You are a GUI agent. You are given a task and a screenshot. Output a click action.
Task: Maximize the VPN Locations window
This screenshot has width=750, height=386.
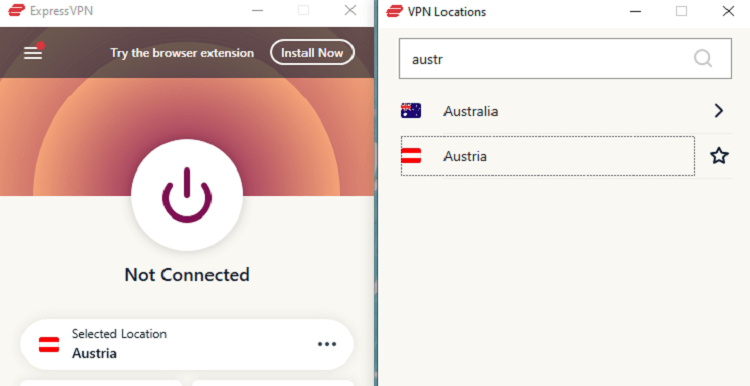[682, 11]
